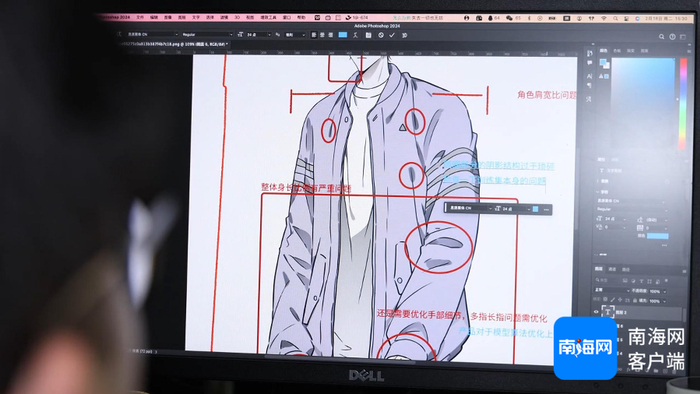Open the 滤镜 menu
The height and width of the screenshot is (394, 700).
pos(224,17)
